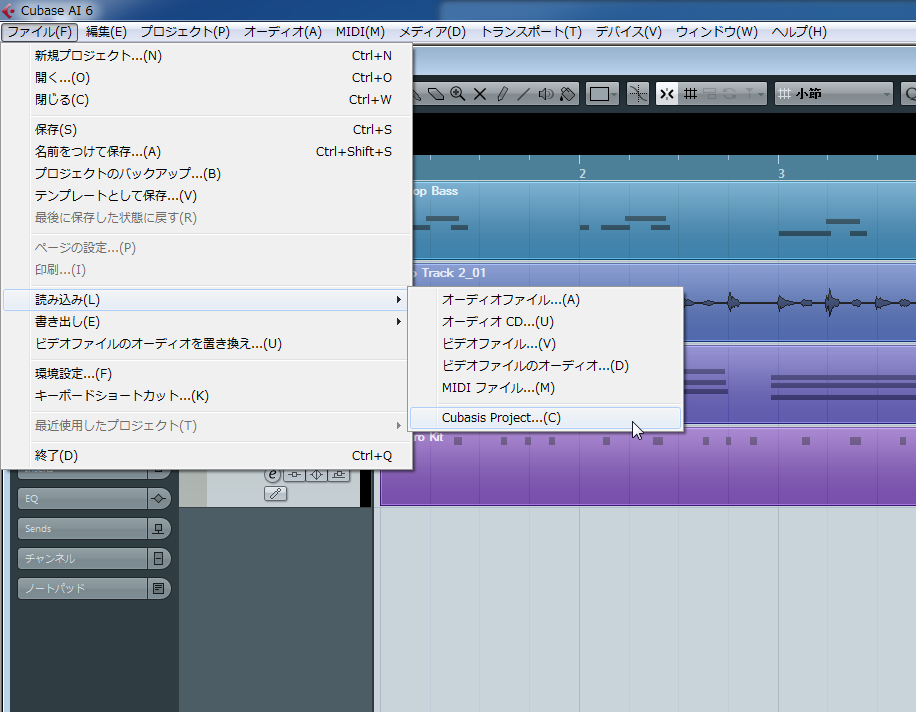916x712 pixels.
Task: Open the 編集(E) menu
Action: [x=106, y=32]
